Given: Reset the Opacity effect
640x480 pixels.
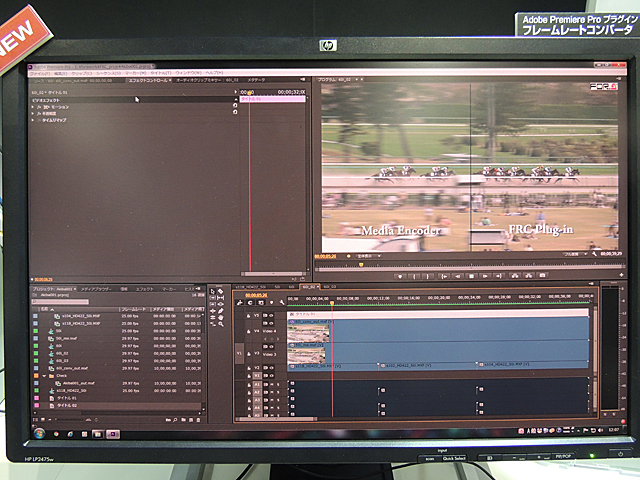Looking at the screenshot, I should 235,112.
